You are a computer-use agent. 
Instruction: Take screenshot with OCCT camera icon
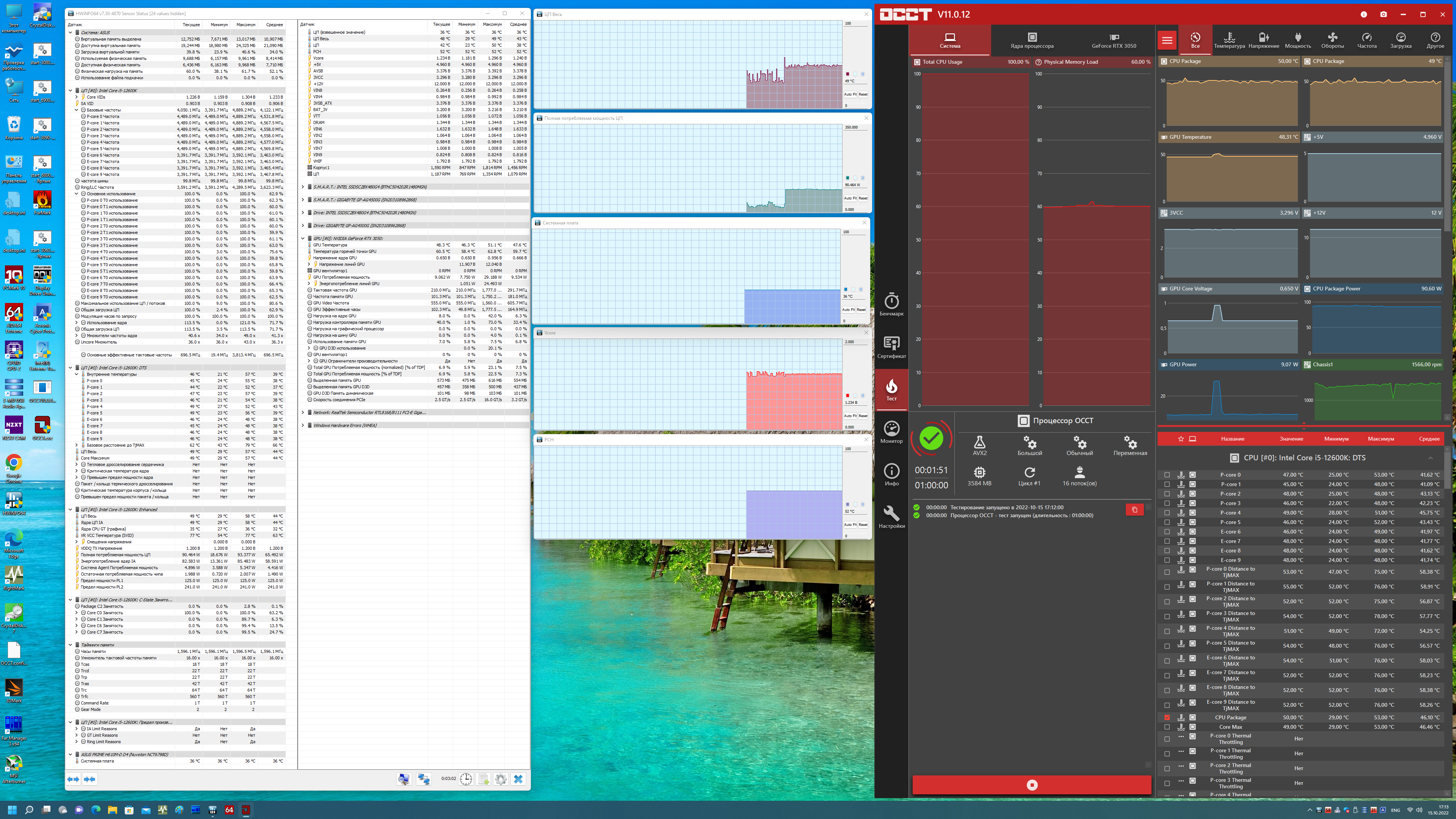(1383, 15)
